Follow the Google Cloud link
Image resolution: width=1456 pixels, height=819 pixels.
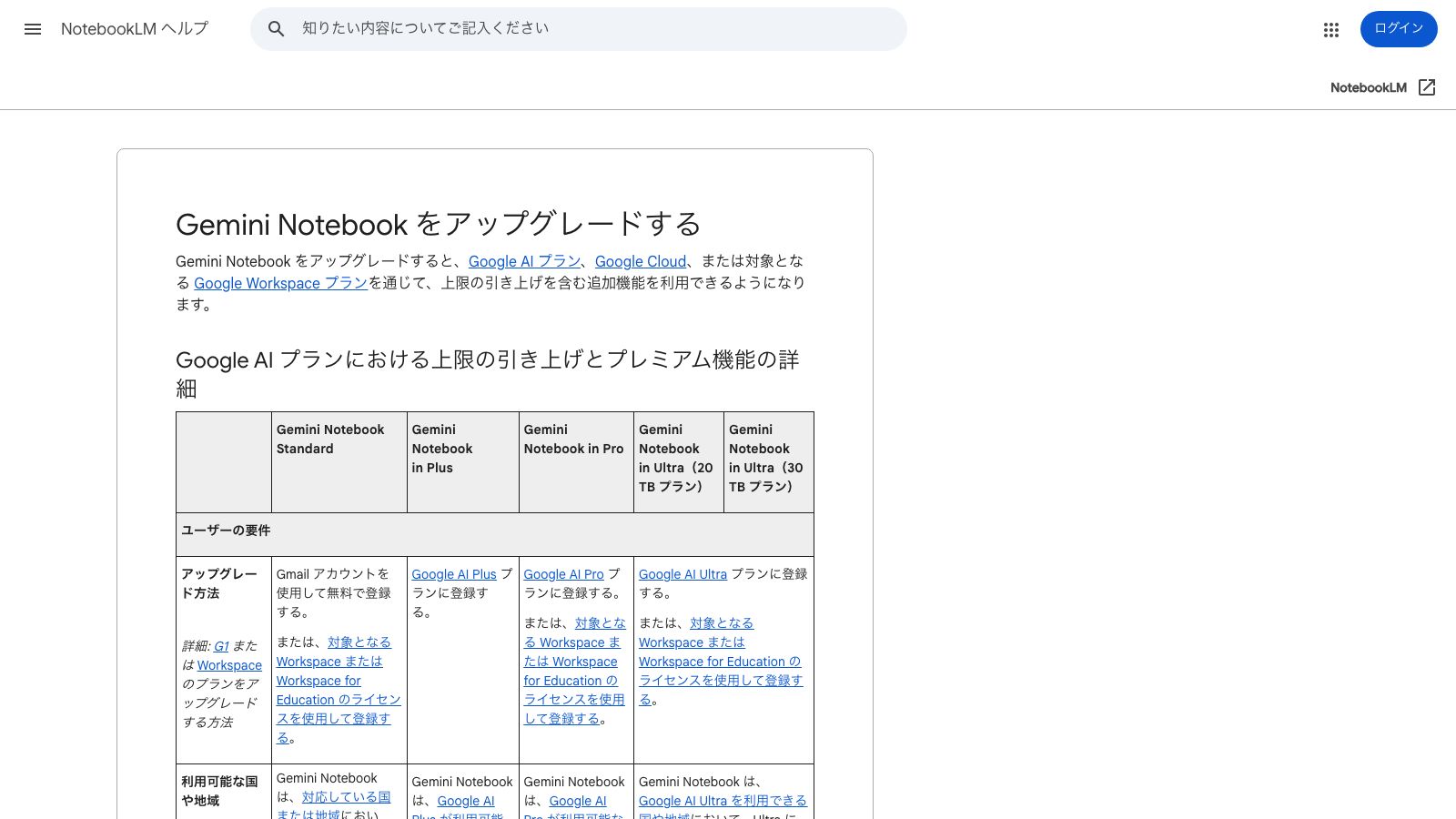tap(641, 261)
